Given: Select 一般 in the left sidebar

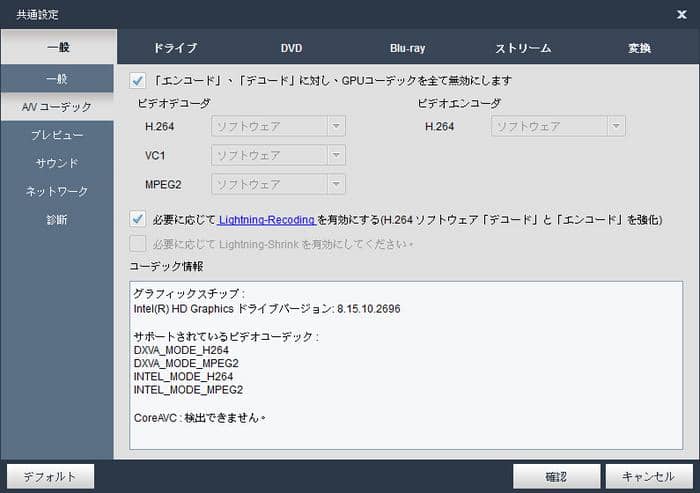Looking at the screenshot, I should pyautogui.click(x=57, y=79).
